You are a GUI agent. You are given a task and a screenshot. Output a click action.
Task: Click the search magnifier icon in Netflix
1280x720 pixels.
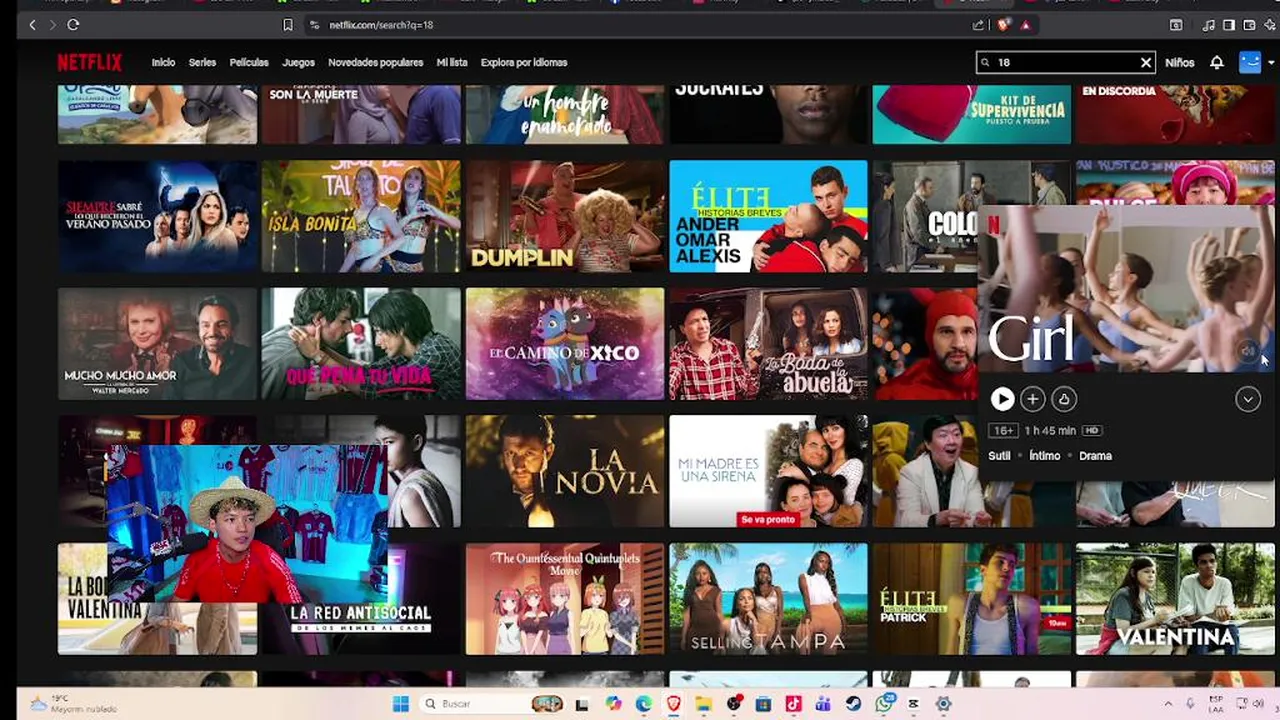click(986, 62)
